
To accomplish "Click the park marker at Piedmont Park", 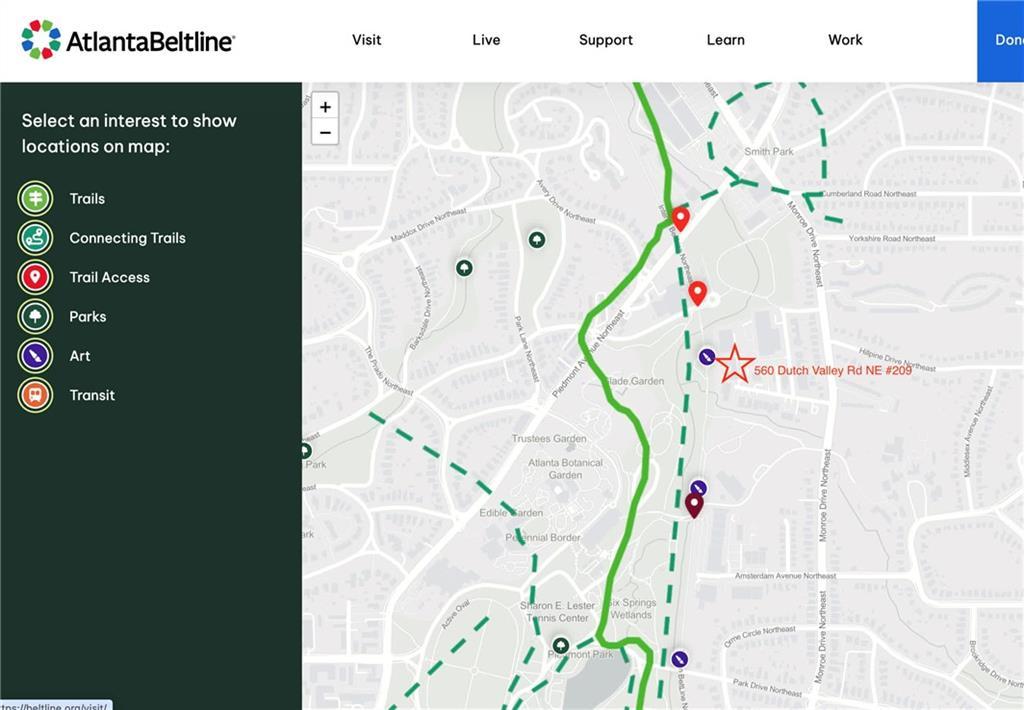I will (x=560, y=645).
